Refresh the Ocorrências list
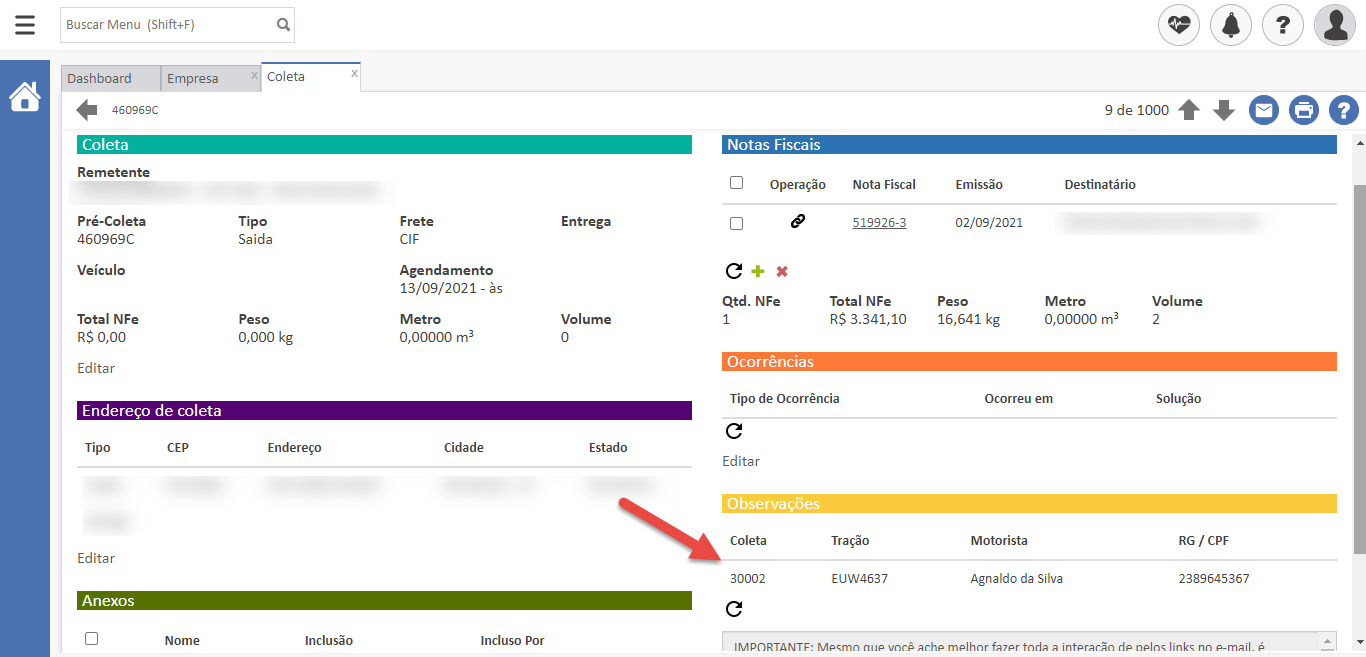 pos(734,431)
